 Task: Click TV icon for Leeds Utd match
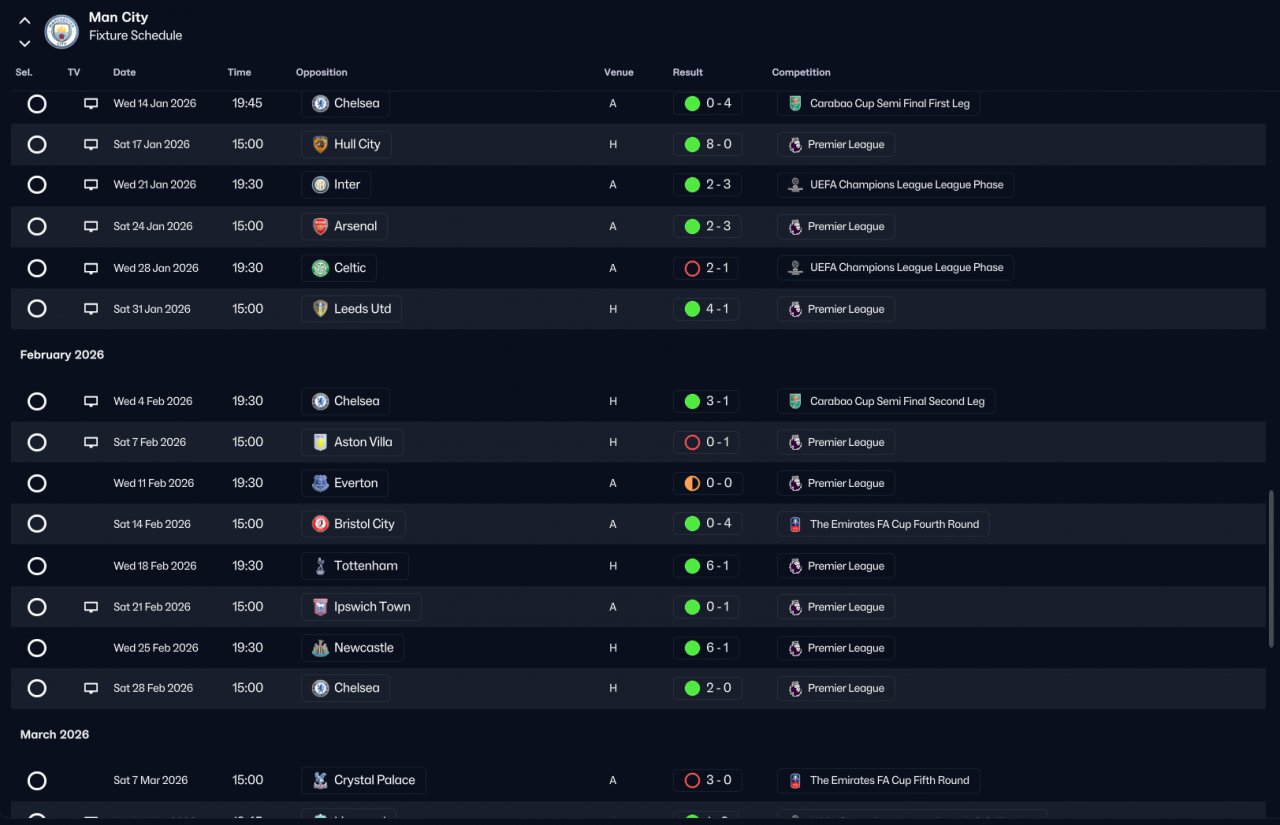pyautogui.click(x=91, y=309)
